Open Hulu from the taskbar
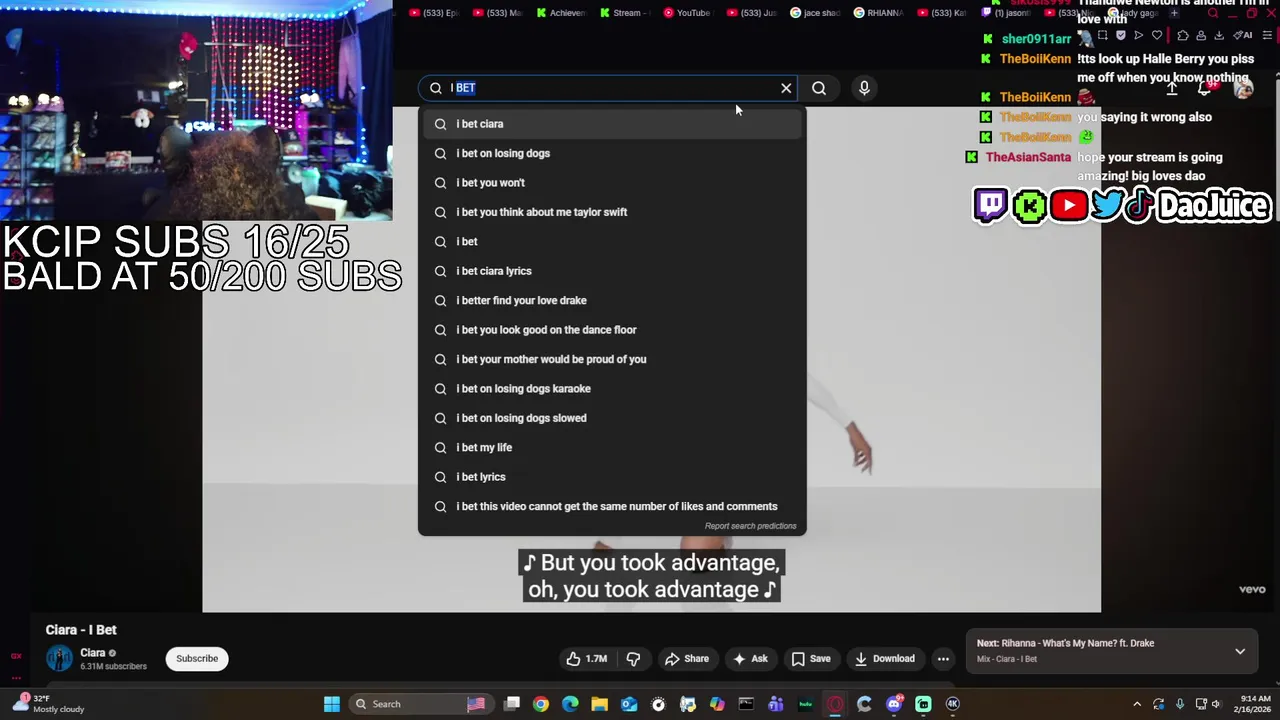 [805, 704]
